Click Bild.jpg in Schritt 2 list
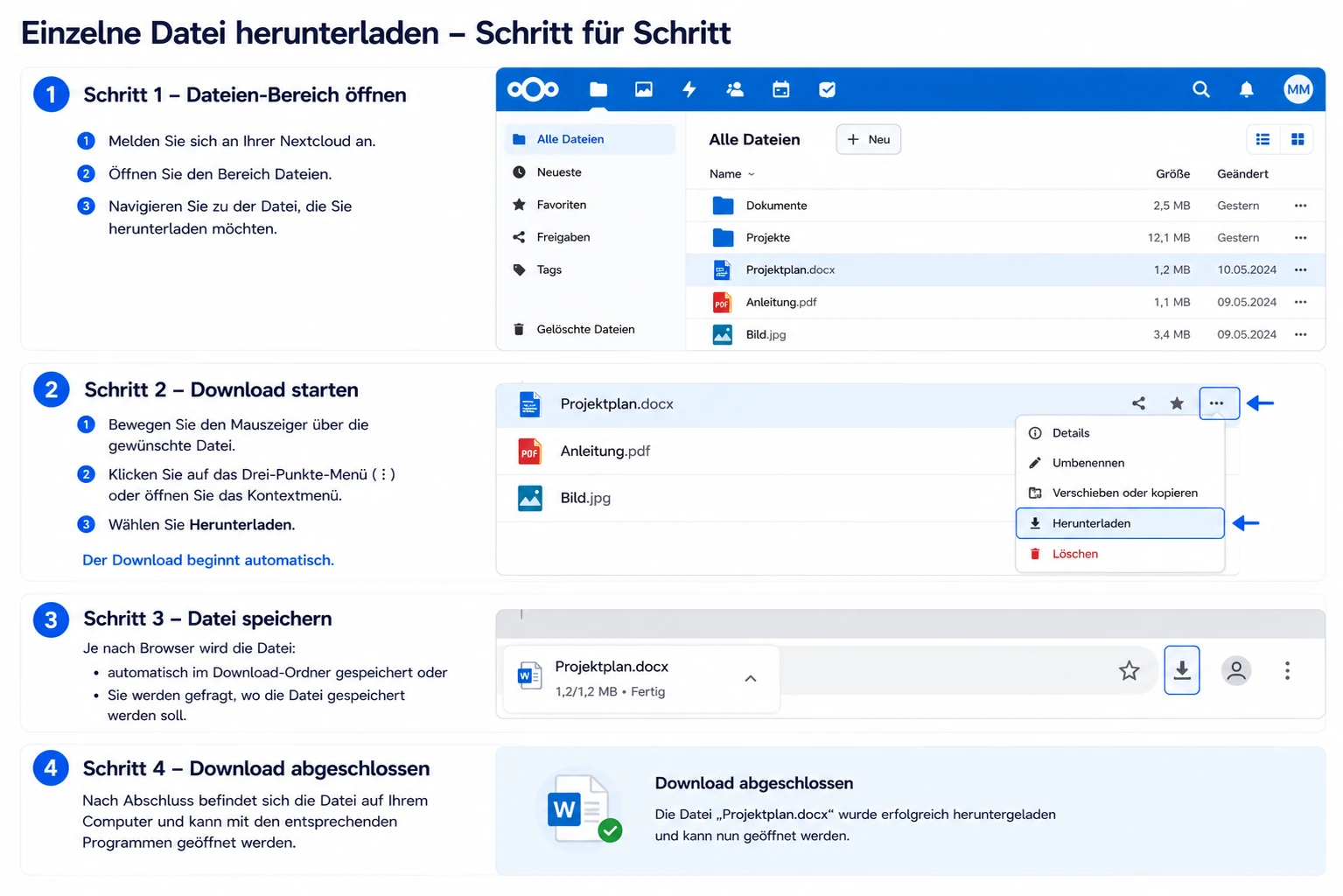The height and width of the screenshot is (896, 1343). 585,498
